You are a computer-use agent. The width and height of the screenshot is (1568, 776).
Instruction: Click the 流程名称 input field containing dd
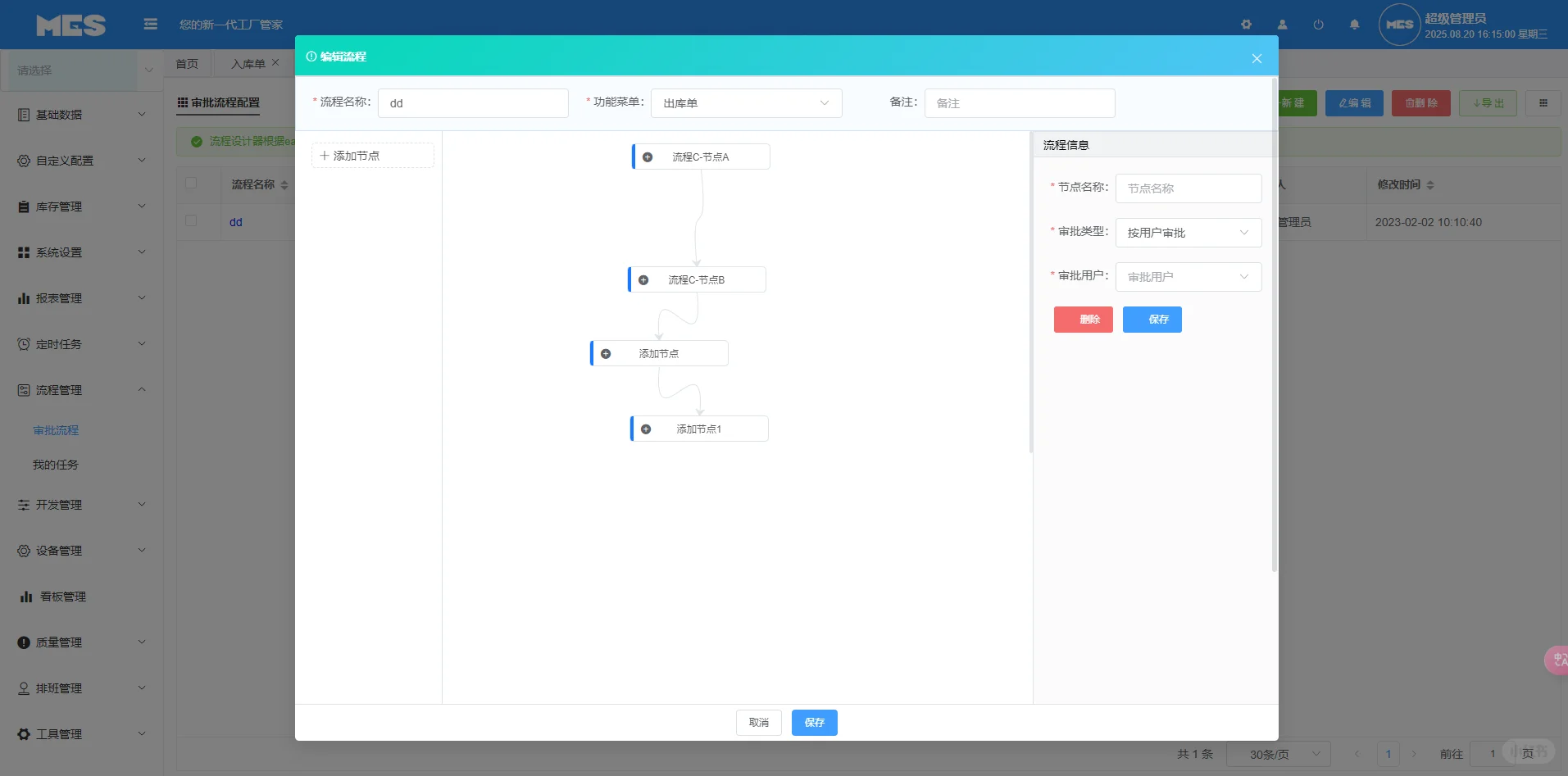pyautogui.click(x=473, y=103)
